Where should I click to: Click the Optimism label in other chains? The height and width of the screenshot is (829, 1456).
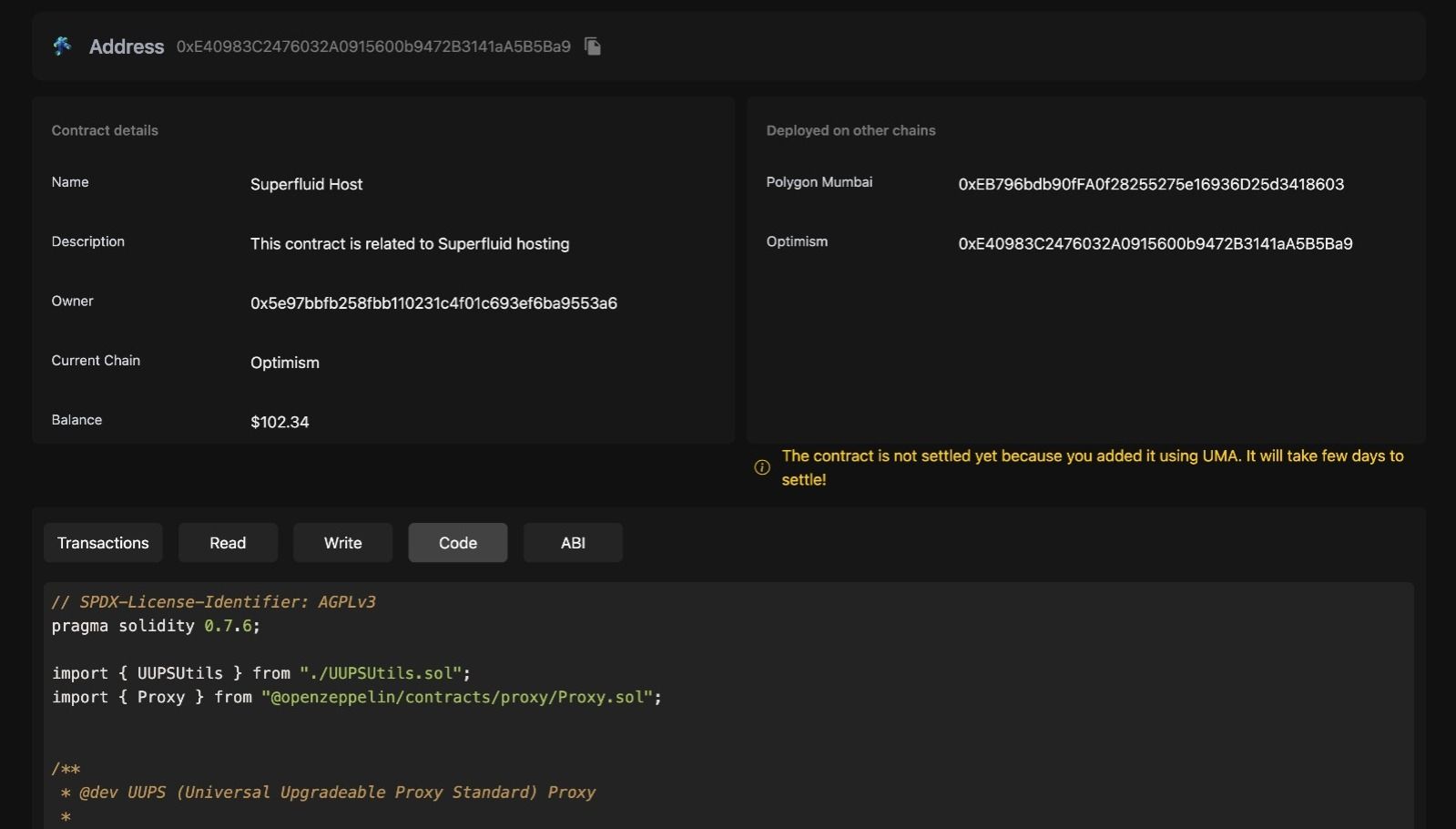[x=797, y=241]
